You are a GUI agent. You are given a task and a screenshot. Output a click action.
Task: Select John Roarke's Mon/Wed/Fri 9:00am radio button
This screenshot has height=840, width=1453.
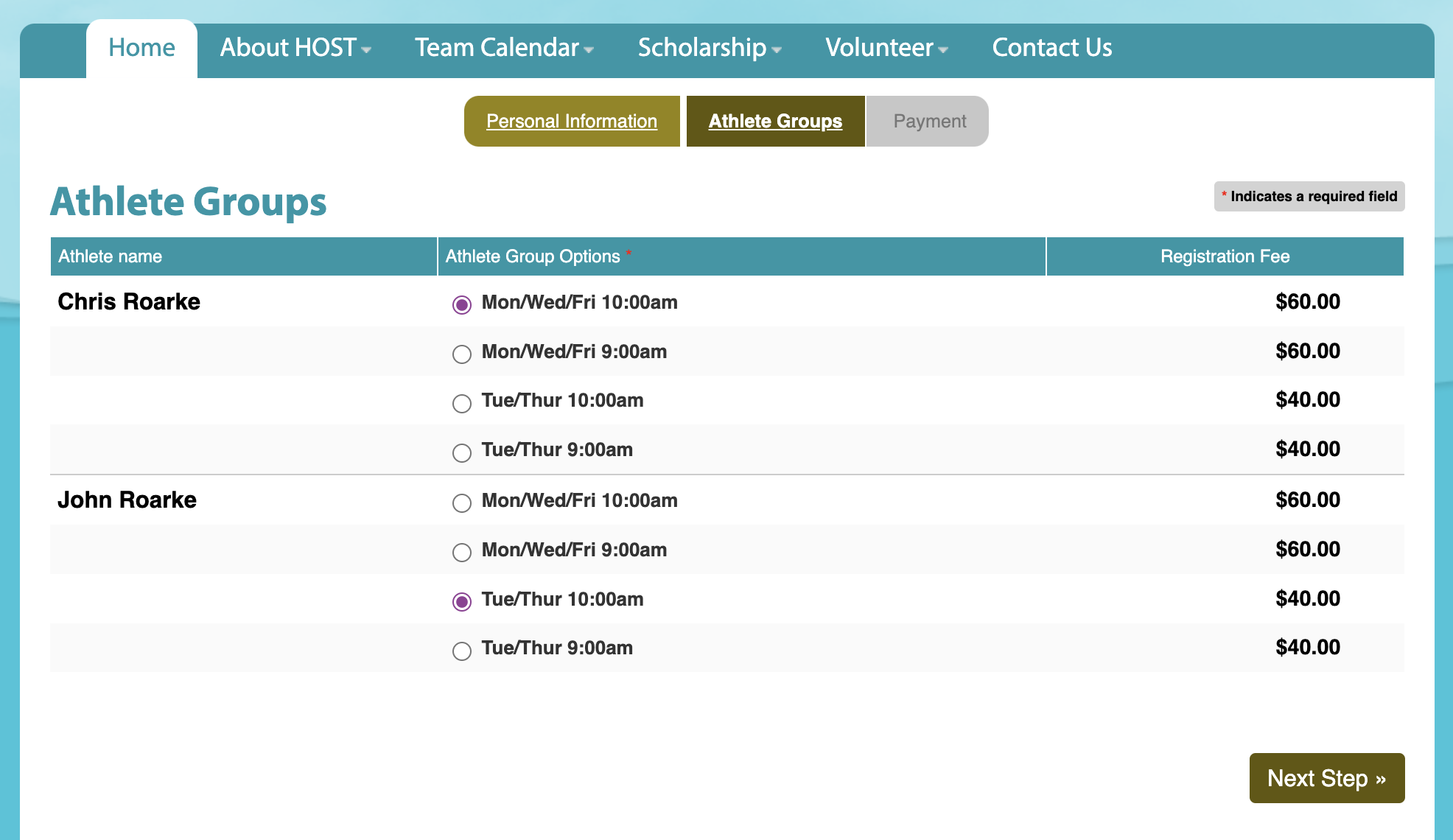click(x=462, y=553)
